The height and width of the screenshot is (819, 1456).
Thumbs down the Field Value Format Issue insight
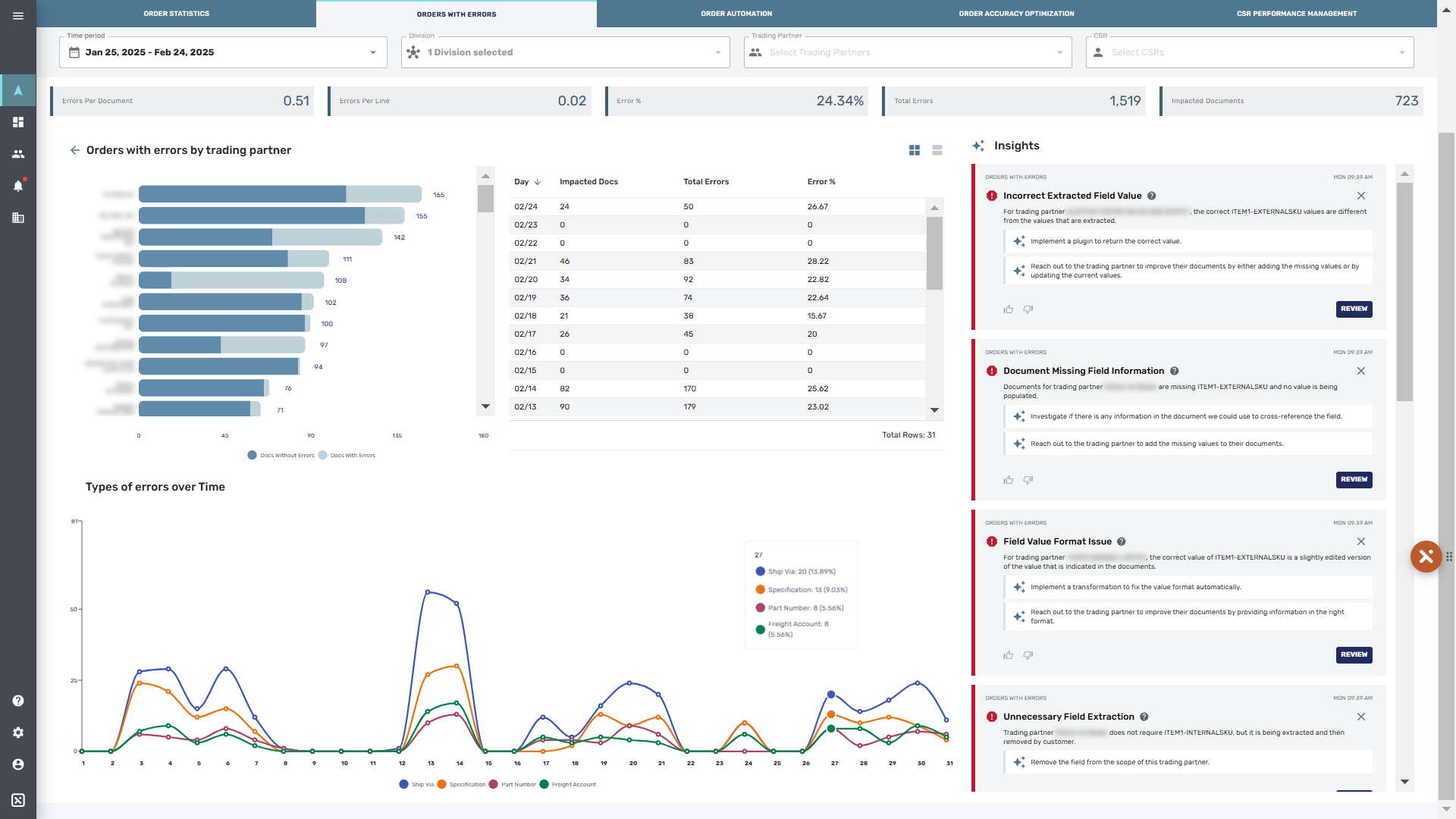pyautogui.click(x=1028, y=655)
